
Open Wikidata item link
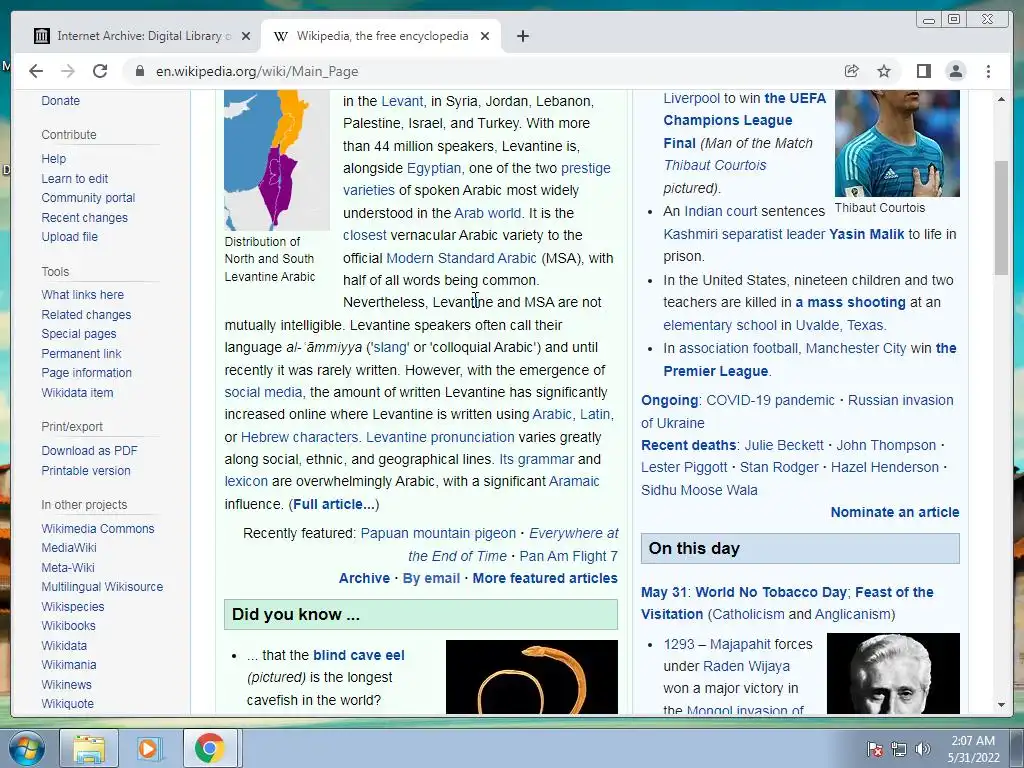77,392
